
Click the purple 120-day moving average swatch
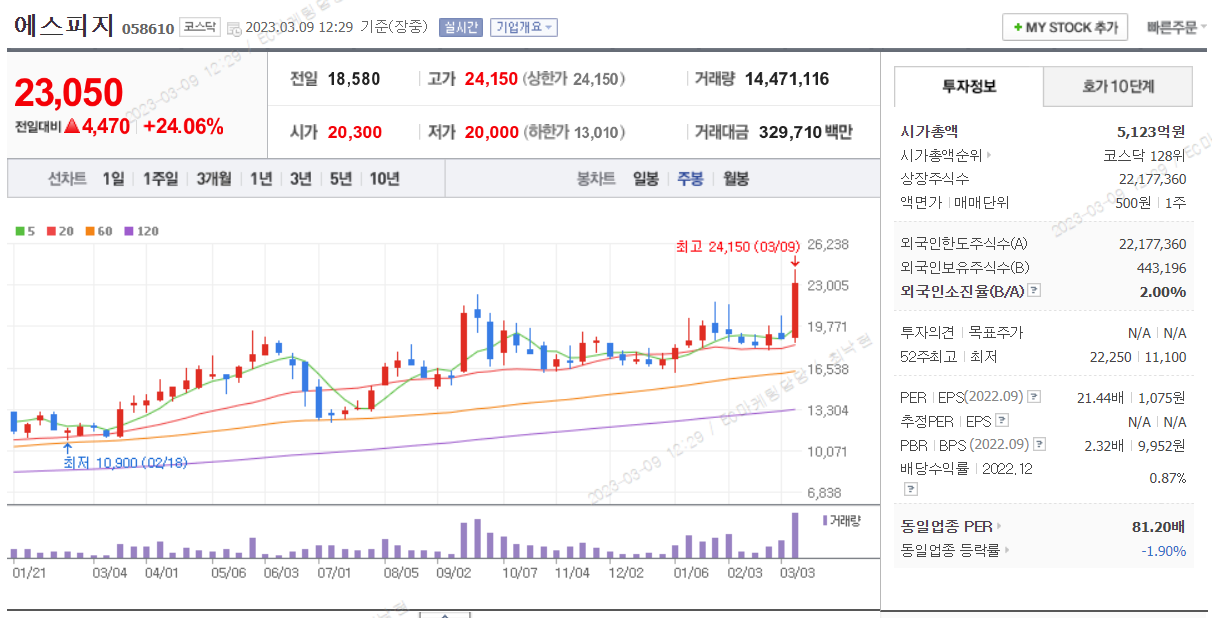coord(128,231)
